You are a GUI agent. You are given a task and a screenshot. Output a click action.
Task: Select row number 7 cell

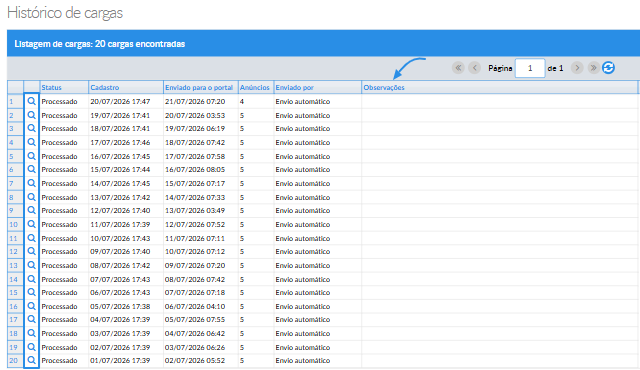tap(15, 184)
